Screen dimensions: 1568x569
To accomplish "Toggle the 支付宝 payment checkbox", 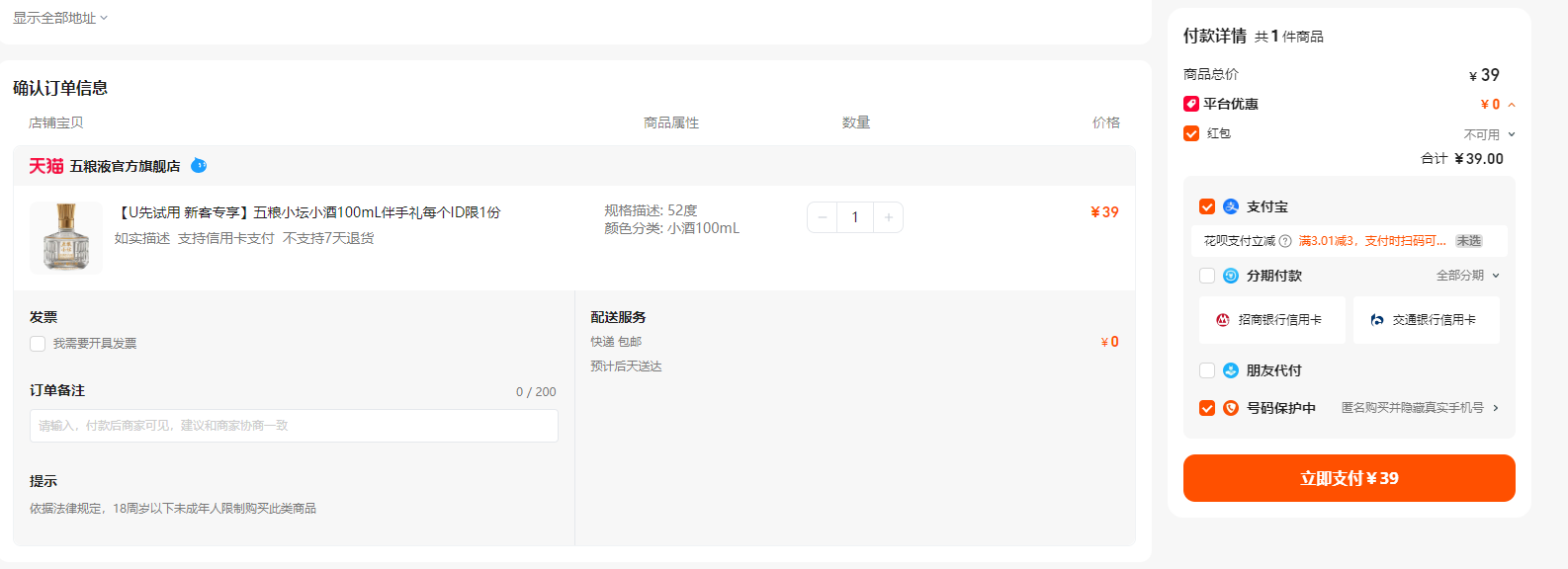I will coord(1207,206).
